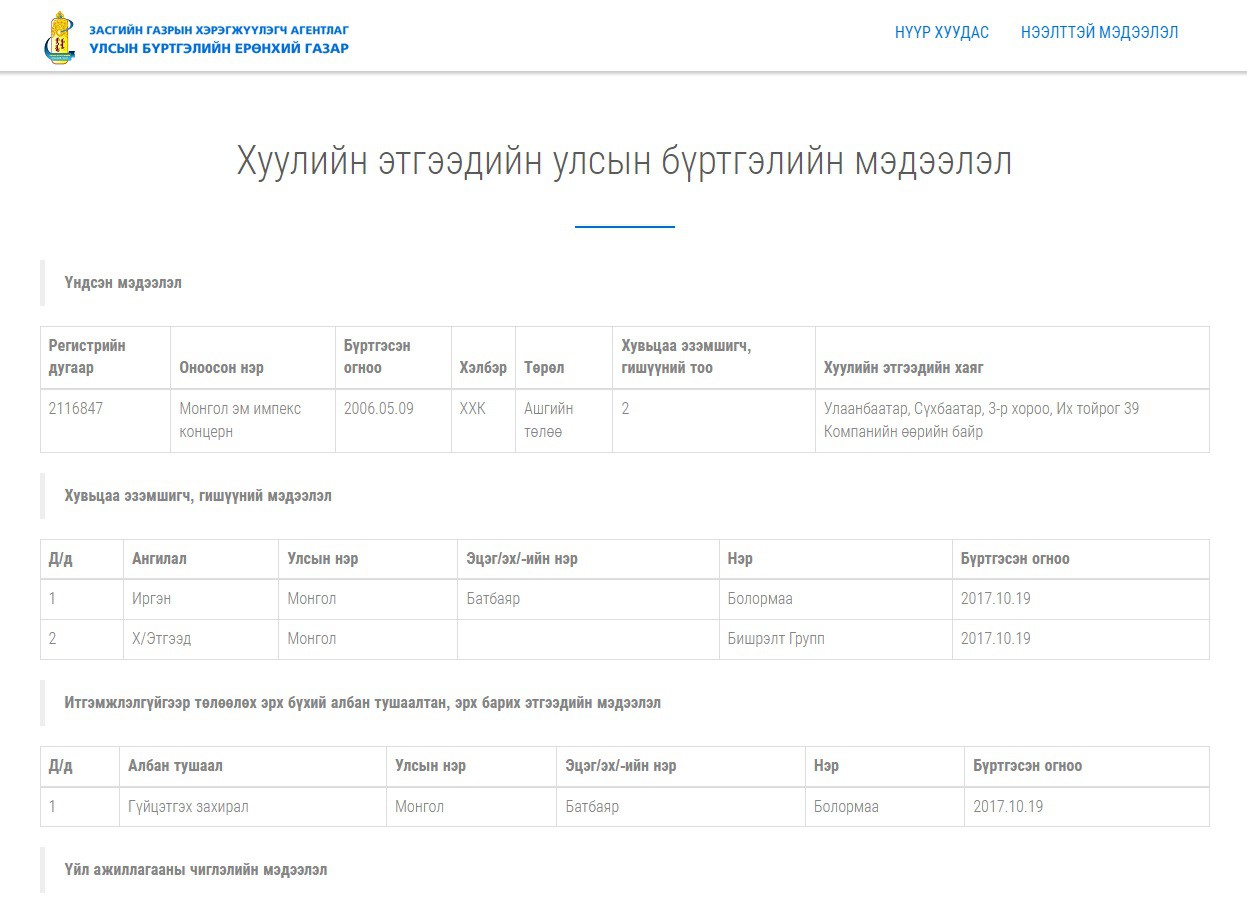The image size is (1247, 897).
Task: Click the address cell with Улаанбаатар, Сүхбаатар
Action: [1012, 420]
